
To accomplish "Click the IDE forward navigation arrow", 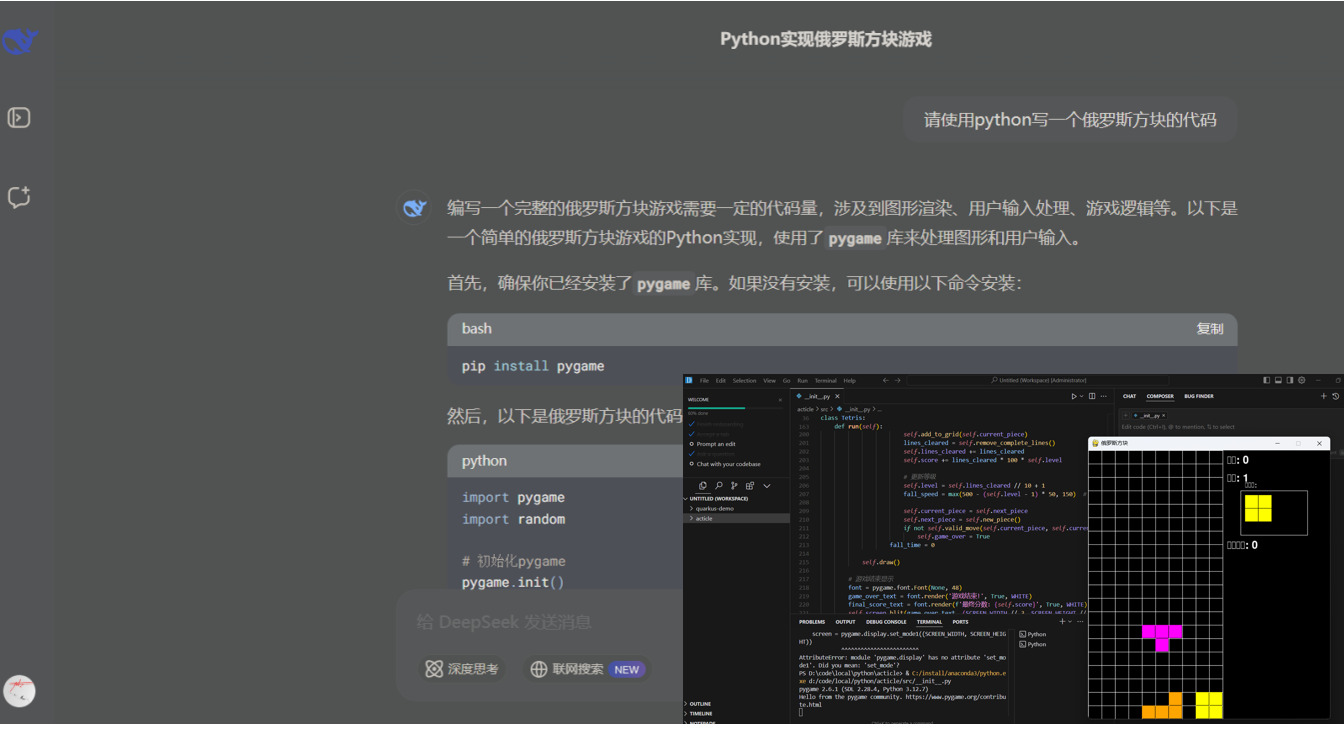I will pos(897,380).
